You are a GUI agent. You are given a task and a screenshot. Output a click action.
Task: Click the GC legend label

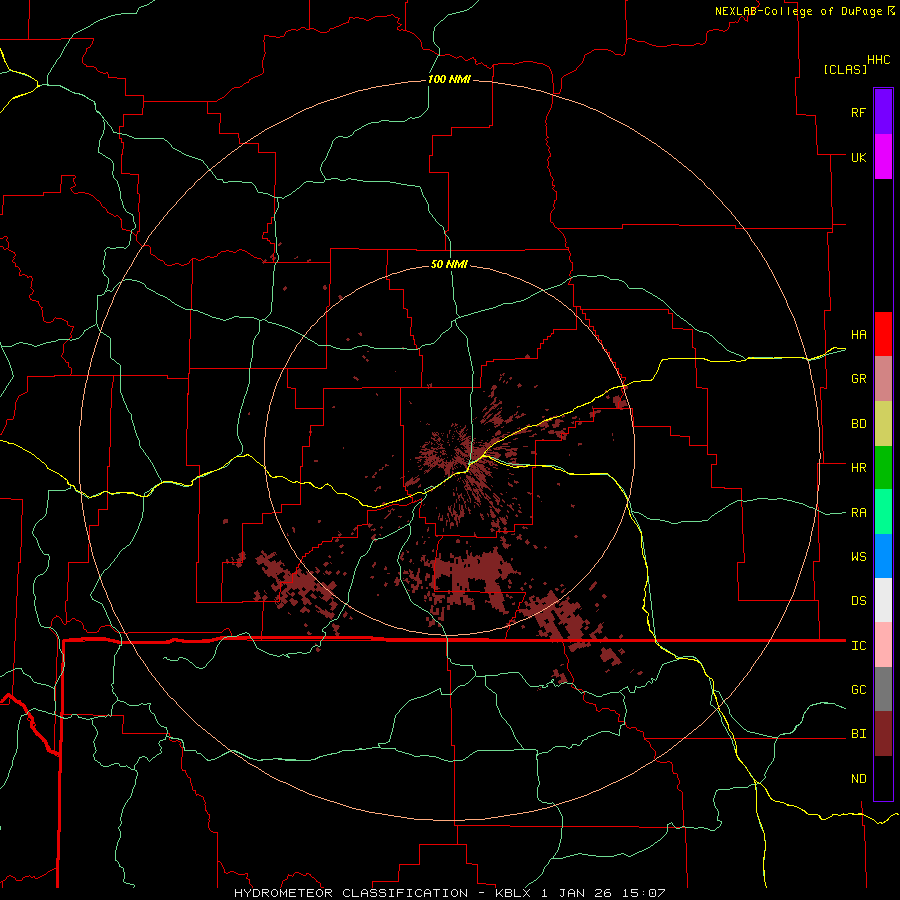tap(859, 690)
